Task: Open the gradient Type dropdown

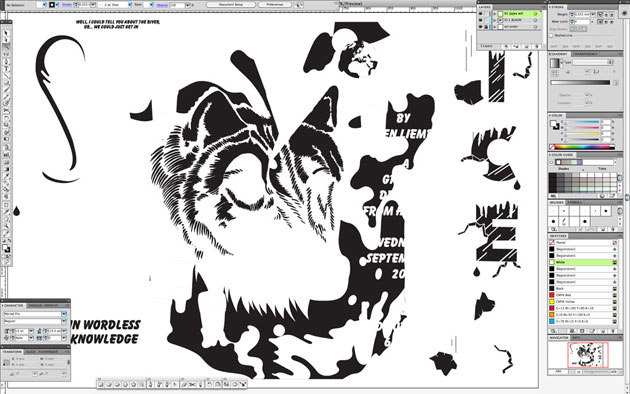Action: coord(593,62)
